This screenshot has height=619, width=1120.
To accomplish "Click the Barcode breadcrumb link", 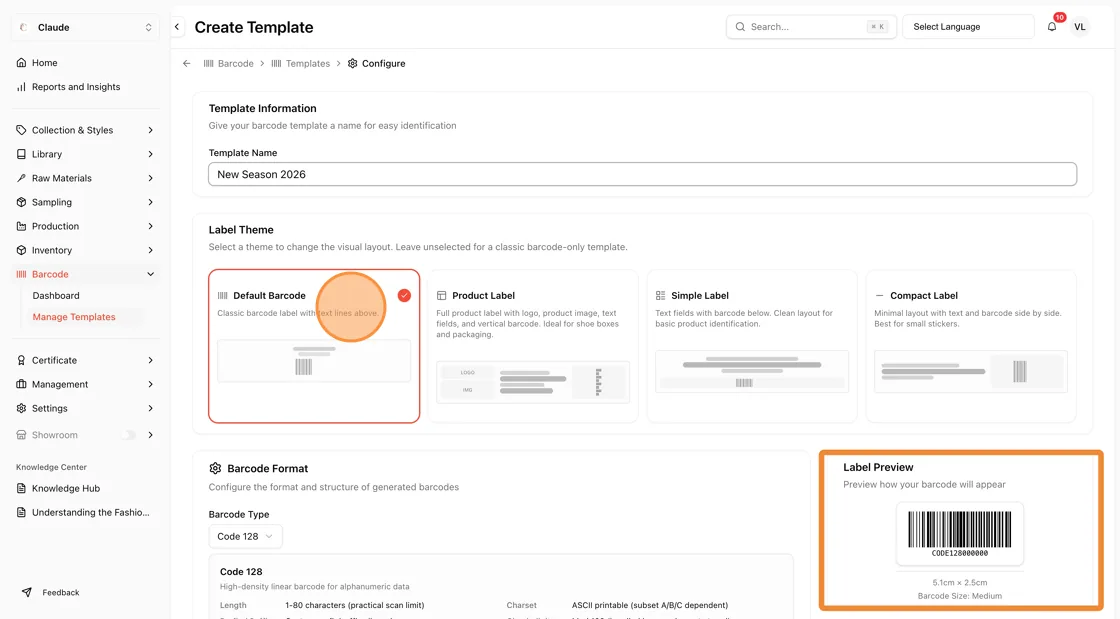I will click(x=229, y=64).
